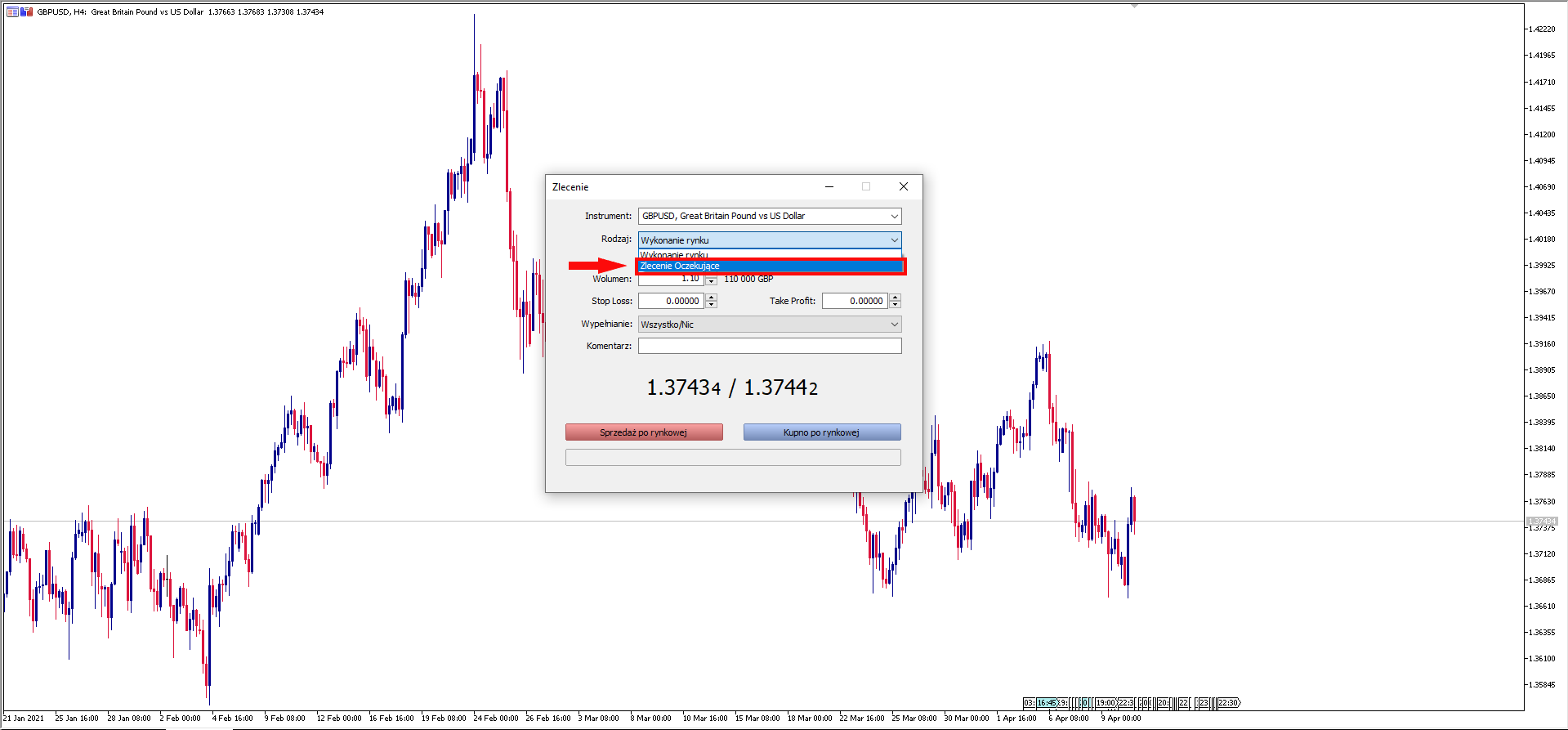Viewport: 1568px width, 730px height.
Task: Increase Take Profit with up arrow
Action: (x=896, y=298)
